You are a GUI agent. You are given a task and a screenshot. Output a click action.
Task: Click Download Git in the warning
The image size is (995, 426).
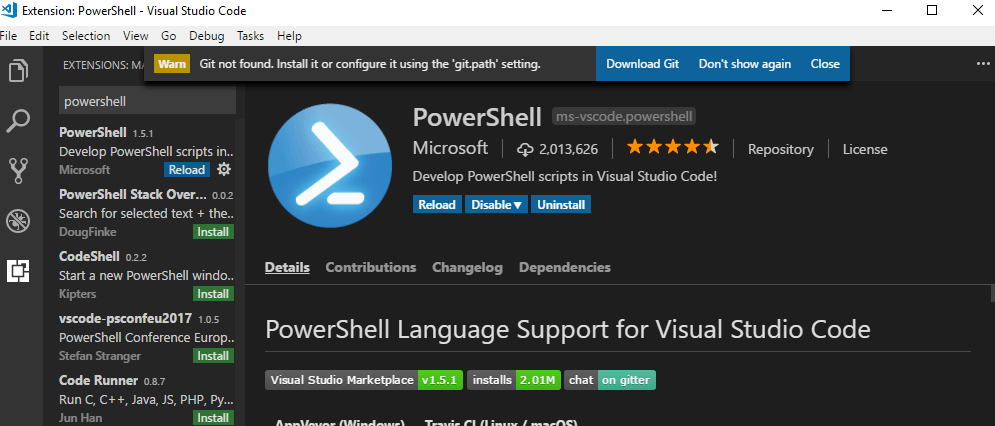pyautogui.click(x=642, y=63)
